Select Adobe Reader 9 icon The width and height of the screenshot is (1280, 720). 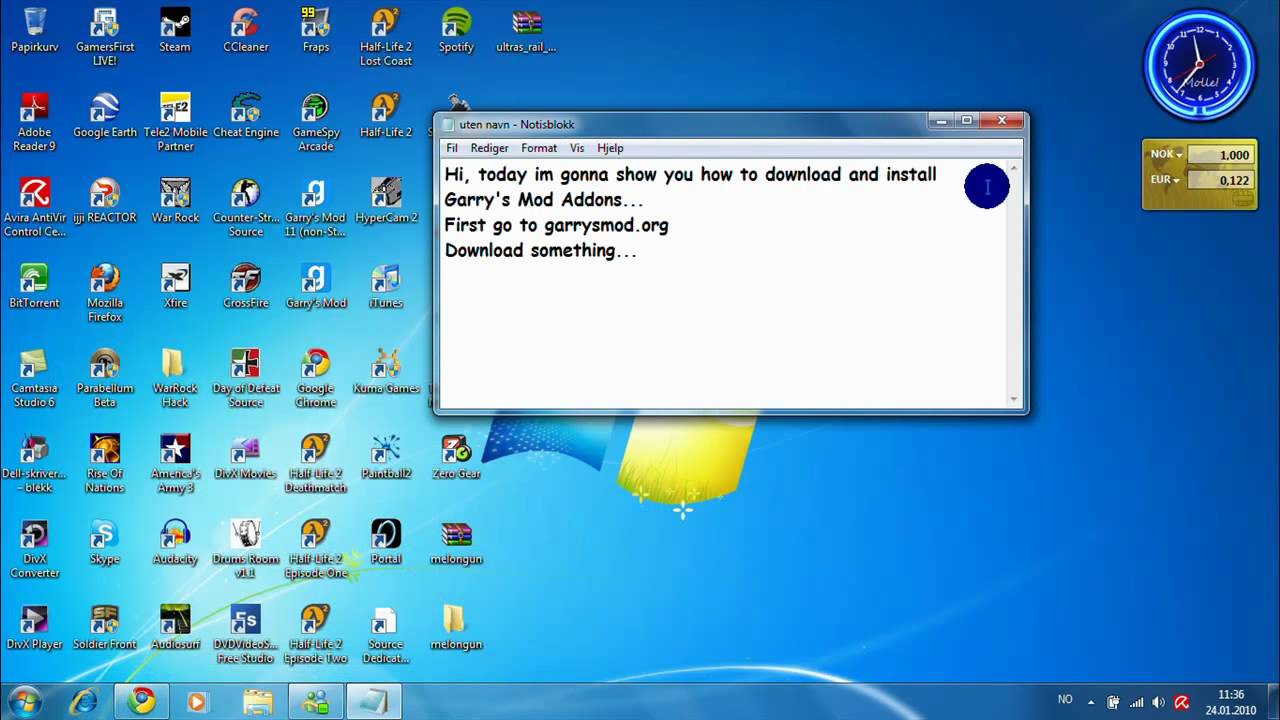[x=35, y=123]
